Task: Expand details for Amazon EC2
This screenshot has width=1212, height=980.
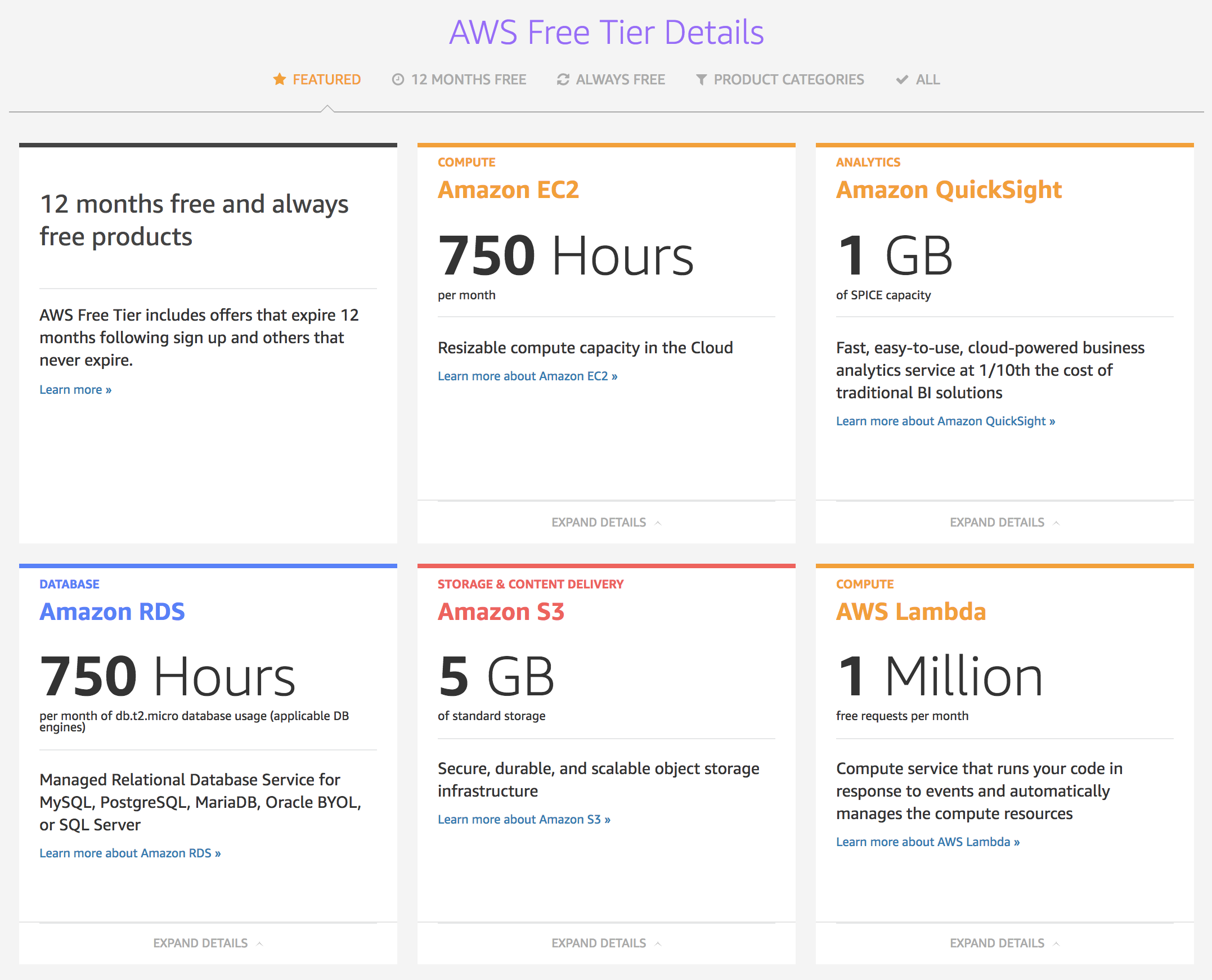Action: tap(607, 522)
